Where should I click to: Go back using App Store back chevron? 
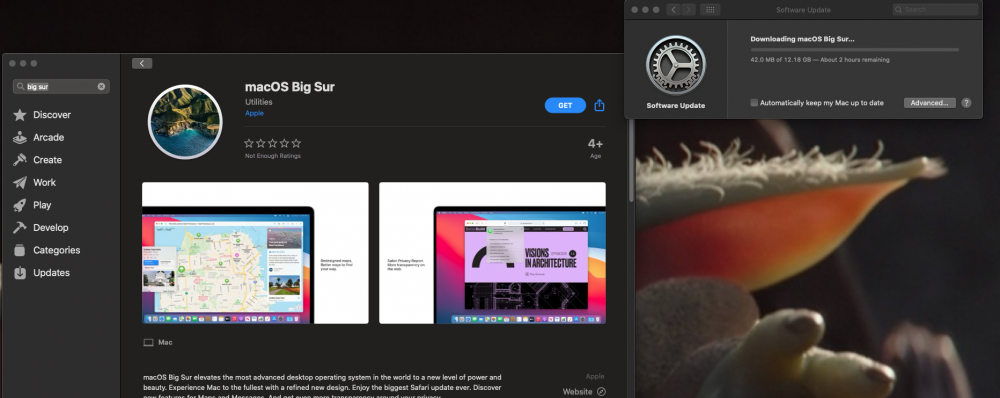(x=142, y=63)
